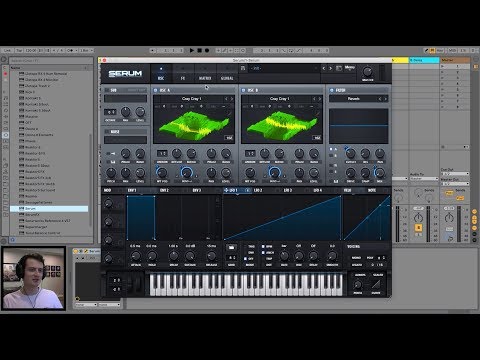Switch to the GLOBAL tab in Serum
This screenshot has height=360, width=480.
tap(227, 73)
